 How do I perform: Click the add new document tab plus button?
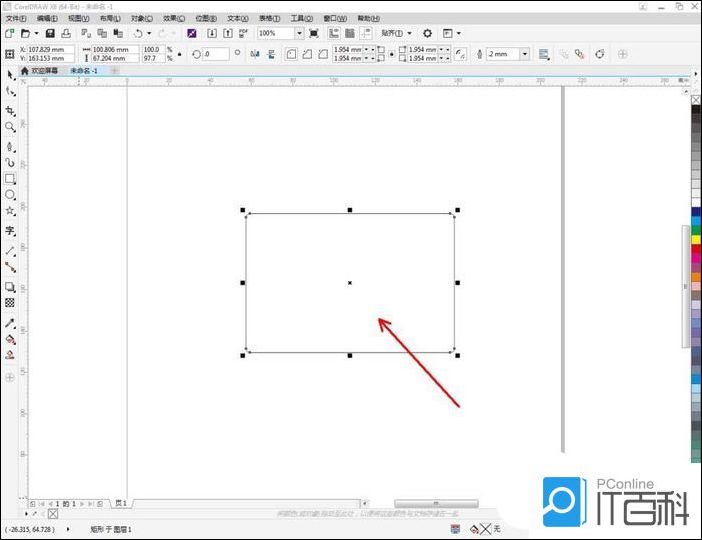pyautogui.click(x=115, y=71)
